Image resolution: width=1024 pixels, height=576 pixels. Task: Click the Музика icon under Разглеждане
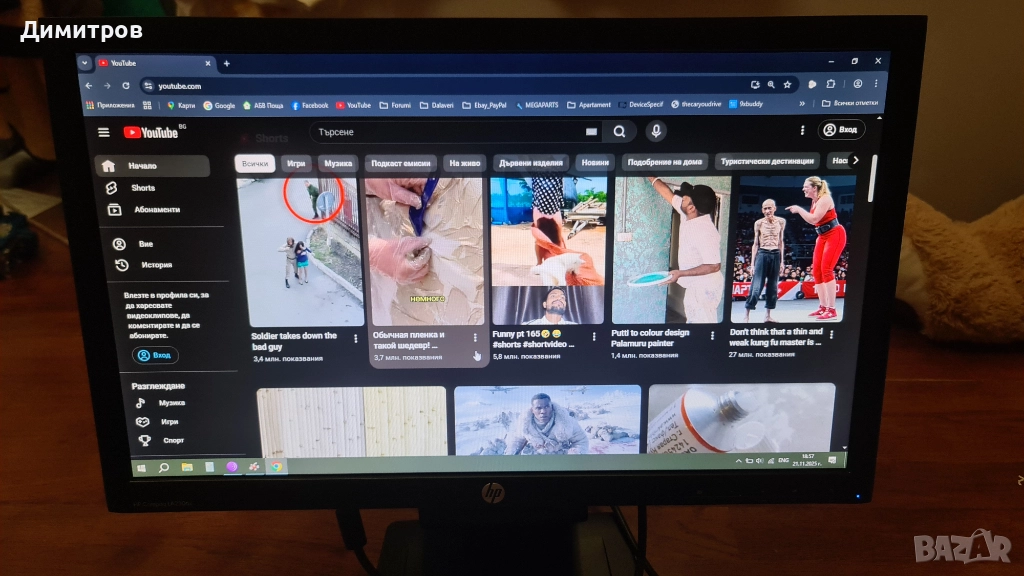point(143,403)
